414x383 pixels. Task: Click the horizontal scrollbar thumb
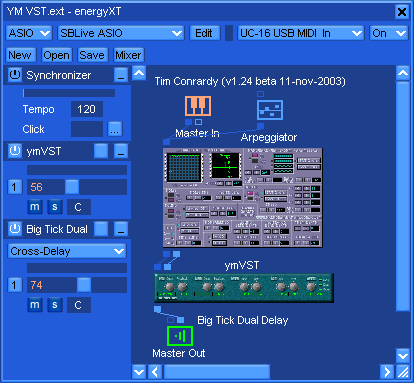click(x=217, y=372)
